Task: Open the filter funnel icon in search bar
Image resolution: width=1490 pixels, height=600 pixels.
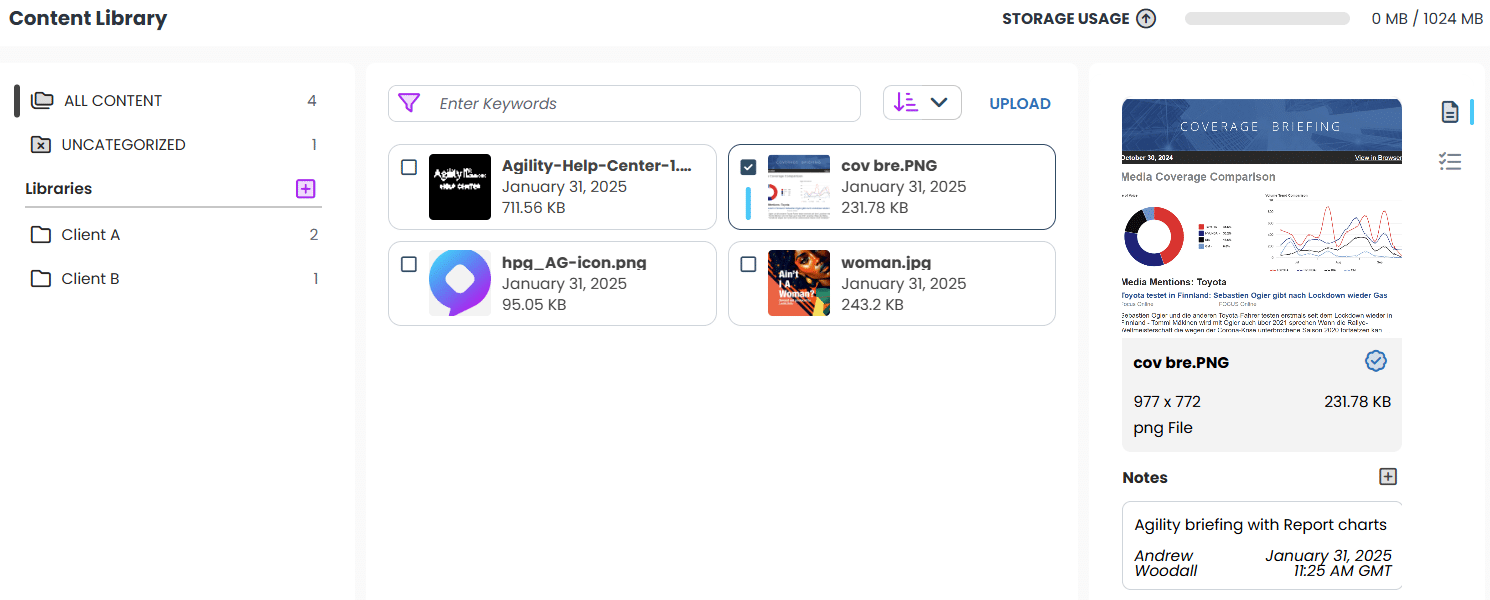Action: click(409, 103)
